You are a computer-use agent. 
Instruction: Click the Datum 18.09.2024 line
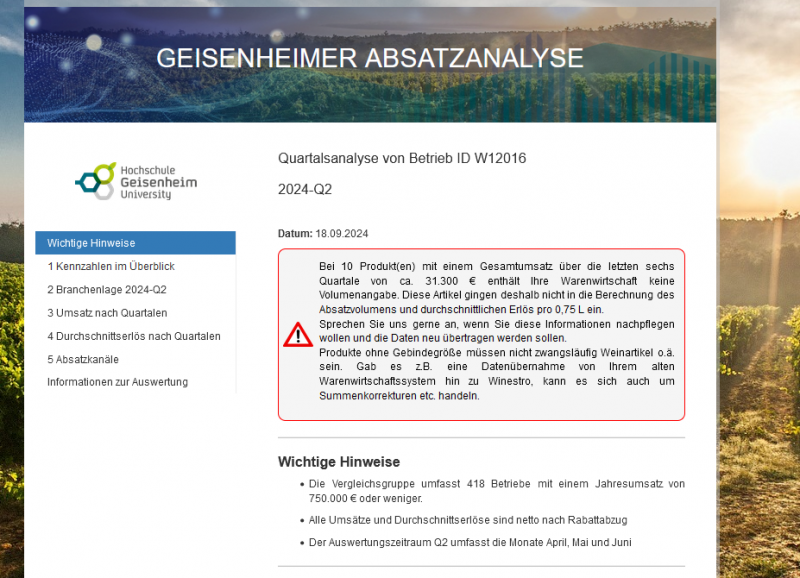(x=323, y=233)
